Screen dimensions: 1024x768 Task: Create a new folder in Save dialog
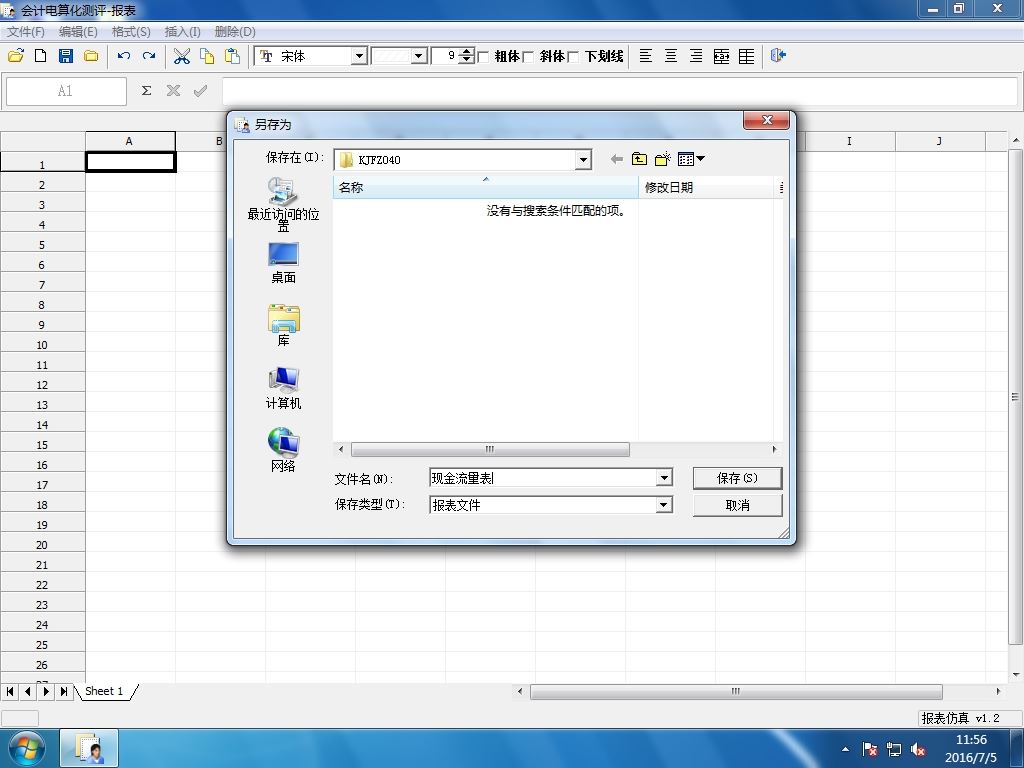pyautogui.click(x=663, y=159)
